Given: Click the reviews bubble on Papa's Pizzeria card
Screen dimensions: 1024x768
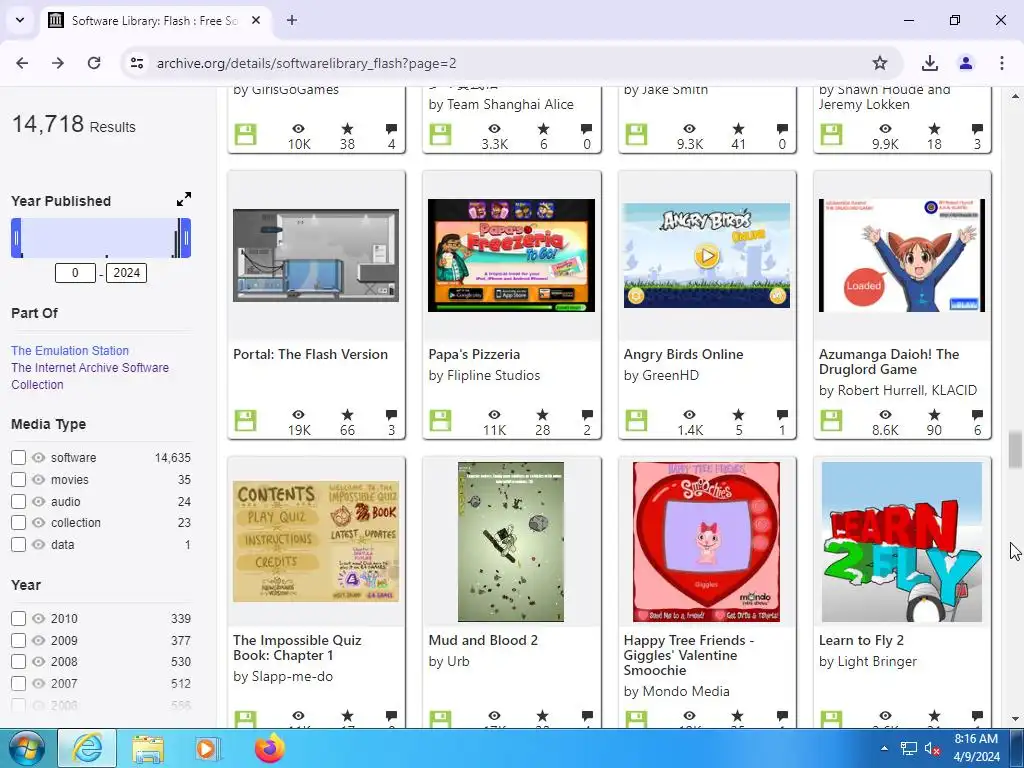Looking at the screenshot, I should click(586, 415).
